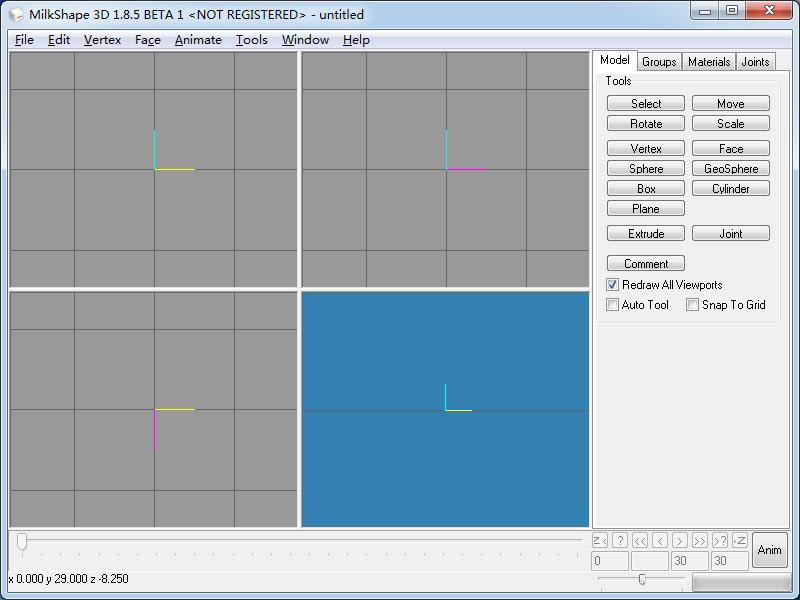Open the Animate menu

click(198, 40)
